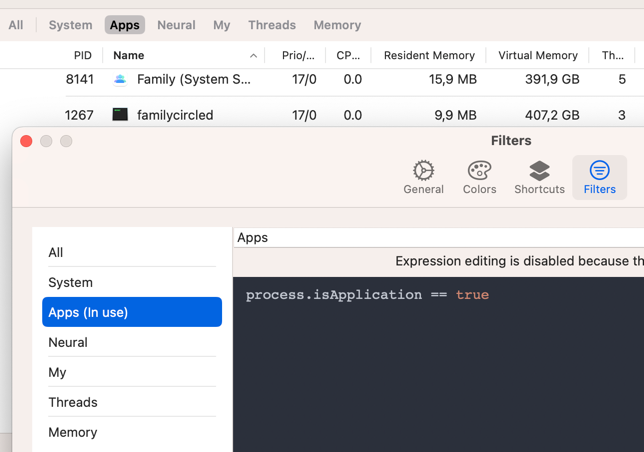This screenshot has width=644, height=452.
Task: Select All in the filters sidebar
Action: point(132,253)
